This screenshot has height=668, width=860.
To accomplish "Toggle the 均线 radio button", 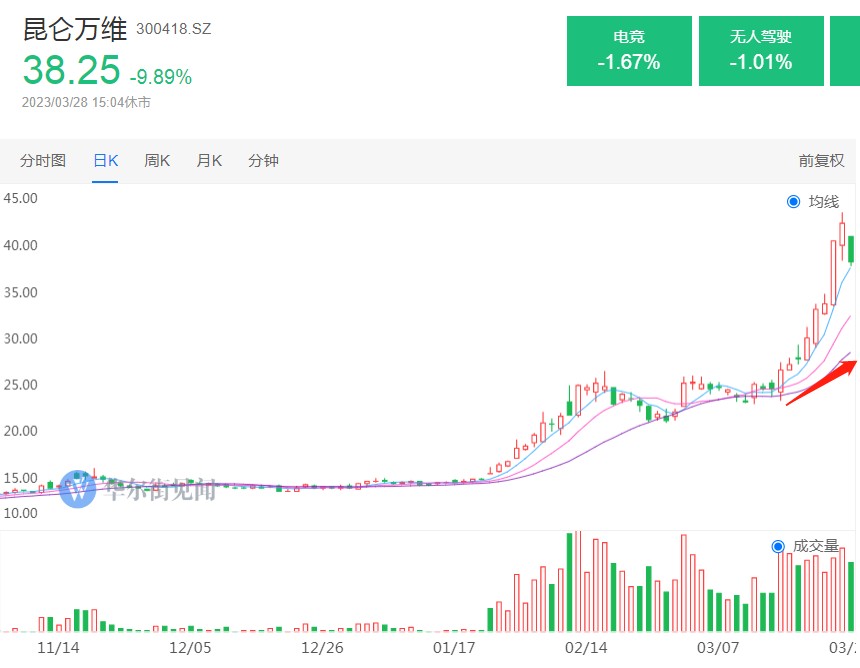I will click(x=794, y=202).
